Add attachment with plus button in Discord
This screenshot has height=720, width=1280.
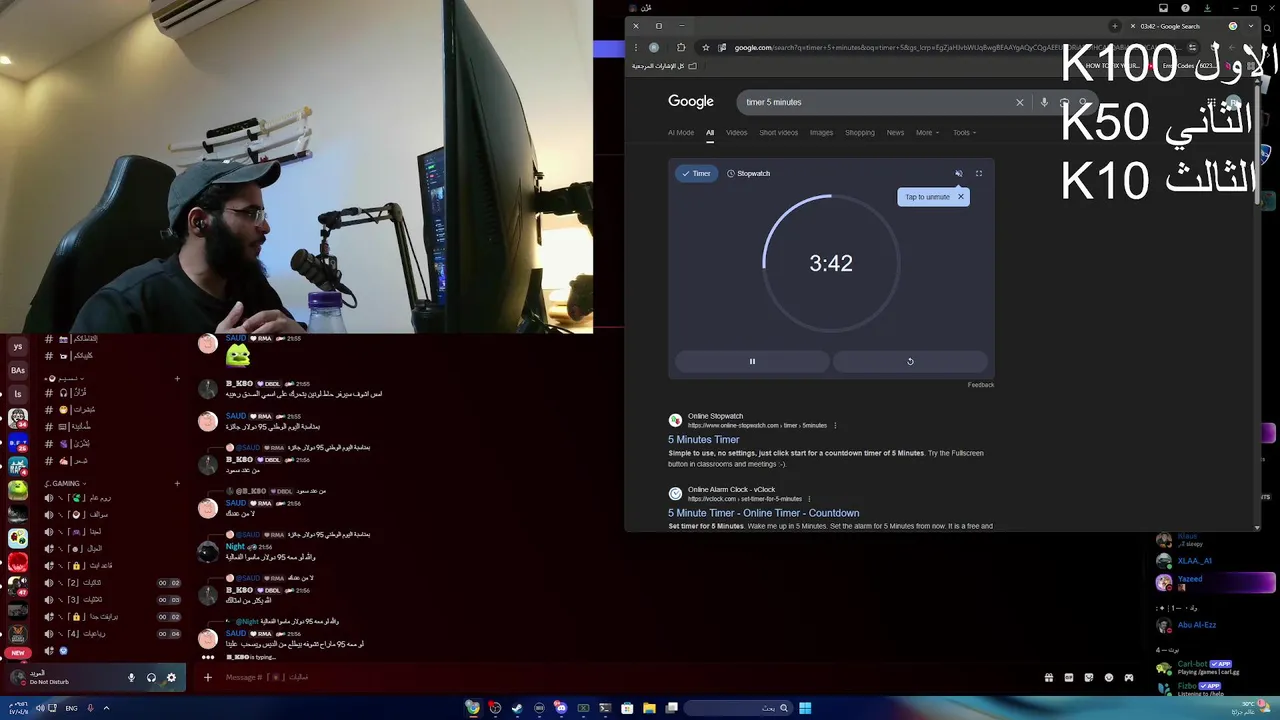coord(208,677)
